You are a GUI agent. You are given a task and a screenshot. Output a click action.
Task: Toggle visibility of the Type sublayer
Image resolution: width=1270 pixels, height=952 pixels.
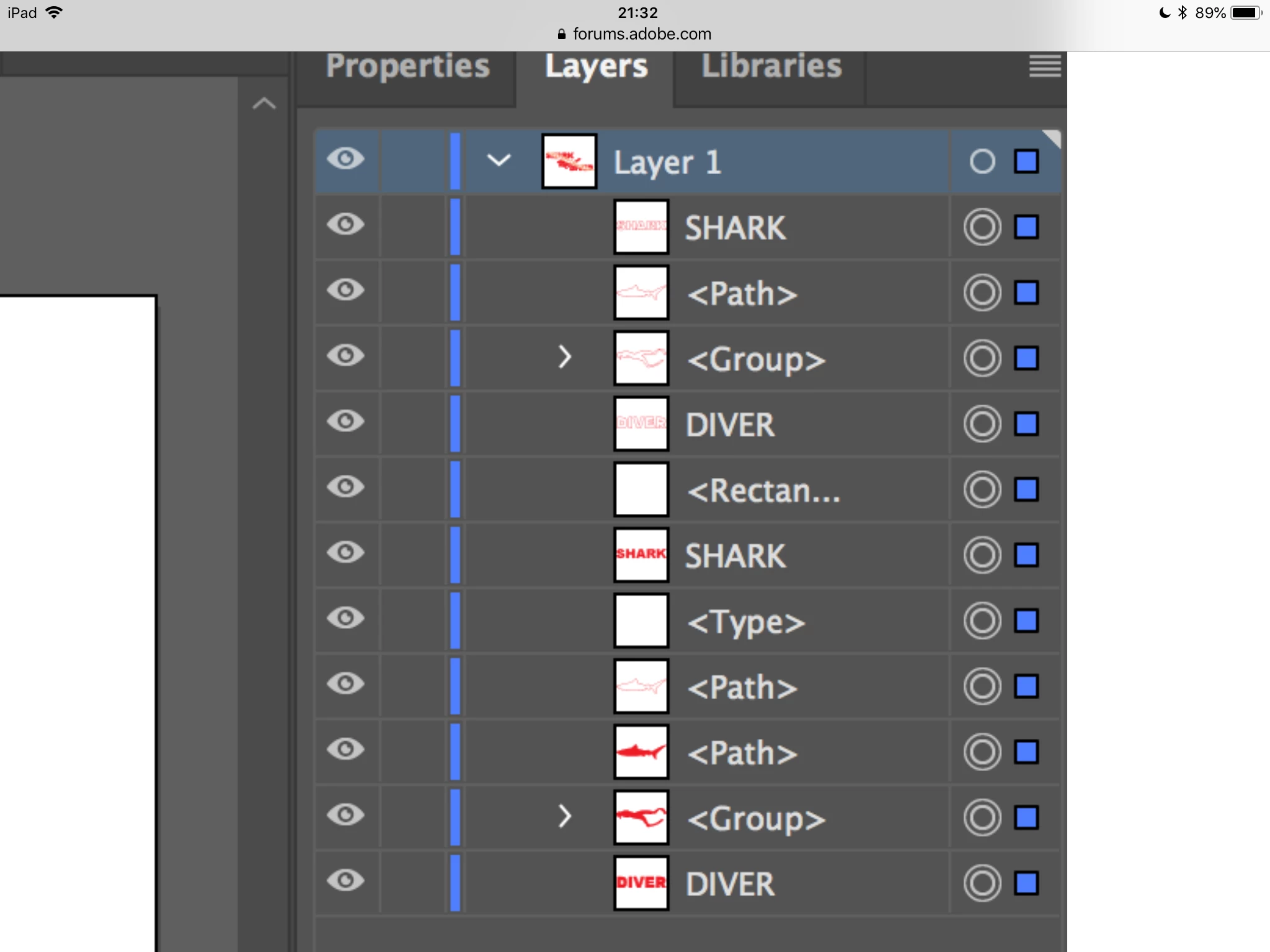tap(346, 618)
